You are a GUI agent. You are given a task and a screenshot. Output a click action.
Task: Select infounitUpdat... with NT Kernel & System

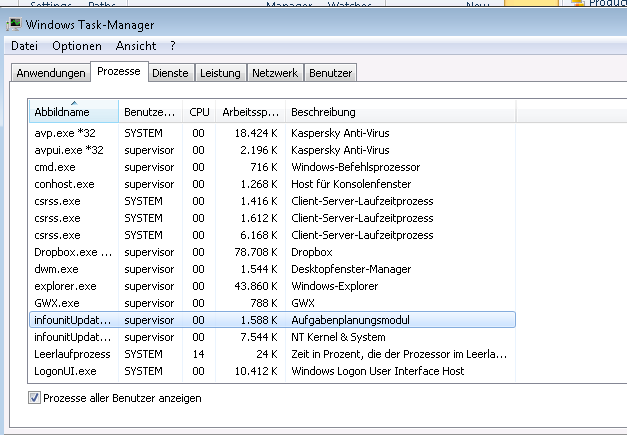[272, 337]
